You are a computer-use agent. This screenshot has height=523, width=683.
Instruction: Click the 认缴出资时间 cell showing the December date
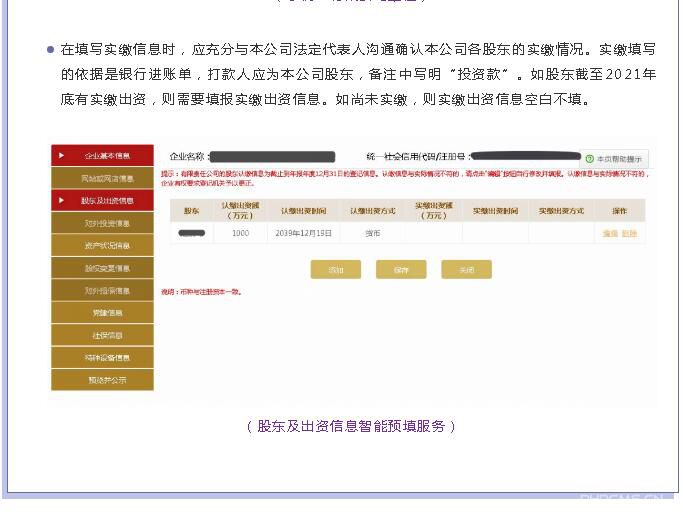pyautogui.click(x=303, y=234)
